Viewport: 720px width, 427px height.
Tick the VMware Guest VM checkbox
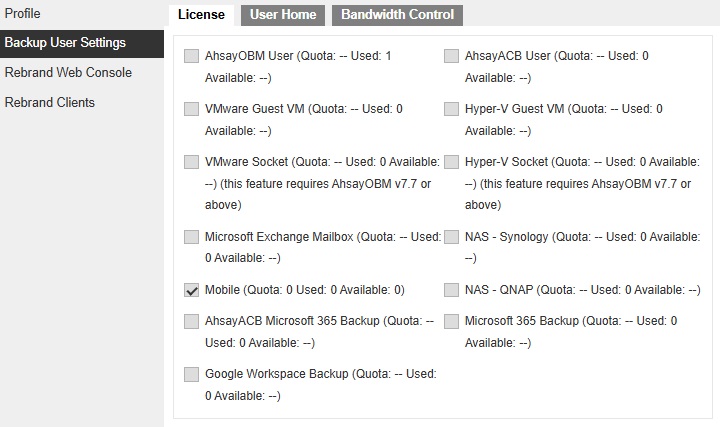pos(191,108)
